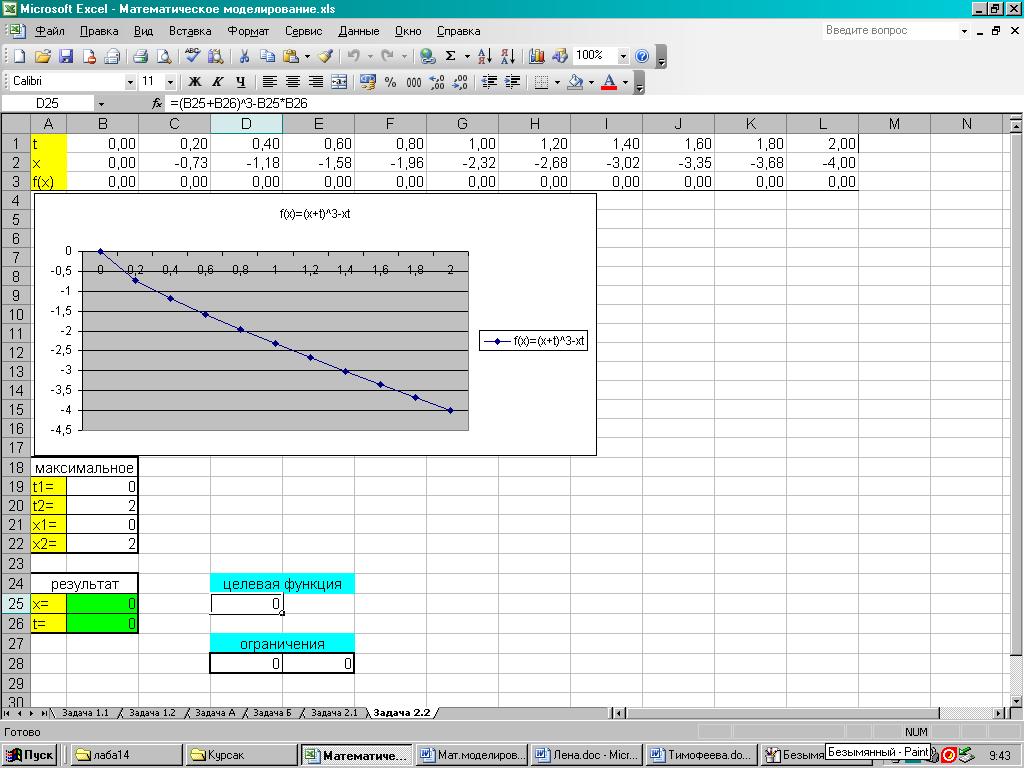The width and height of the screenshot is (1024, 768).
Task: Click the red font color button
Action: coord(609,82)
